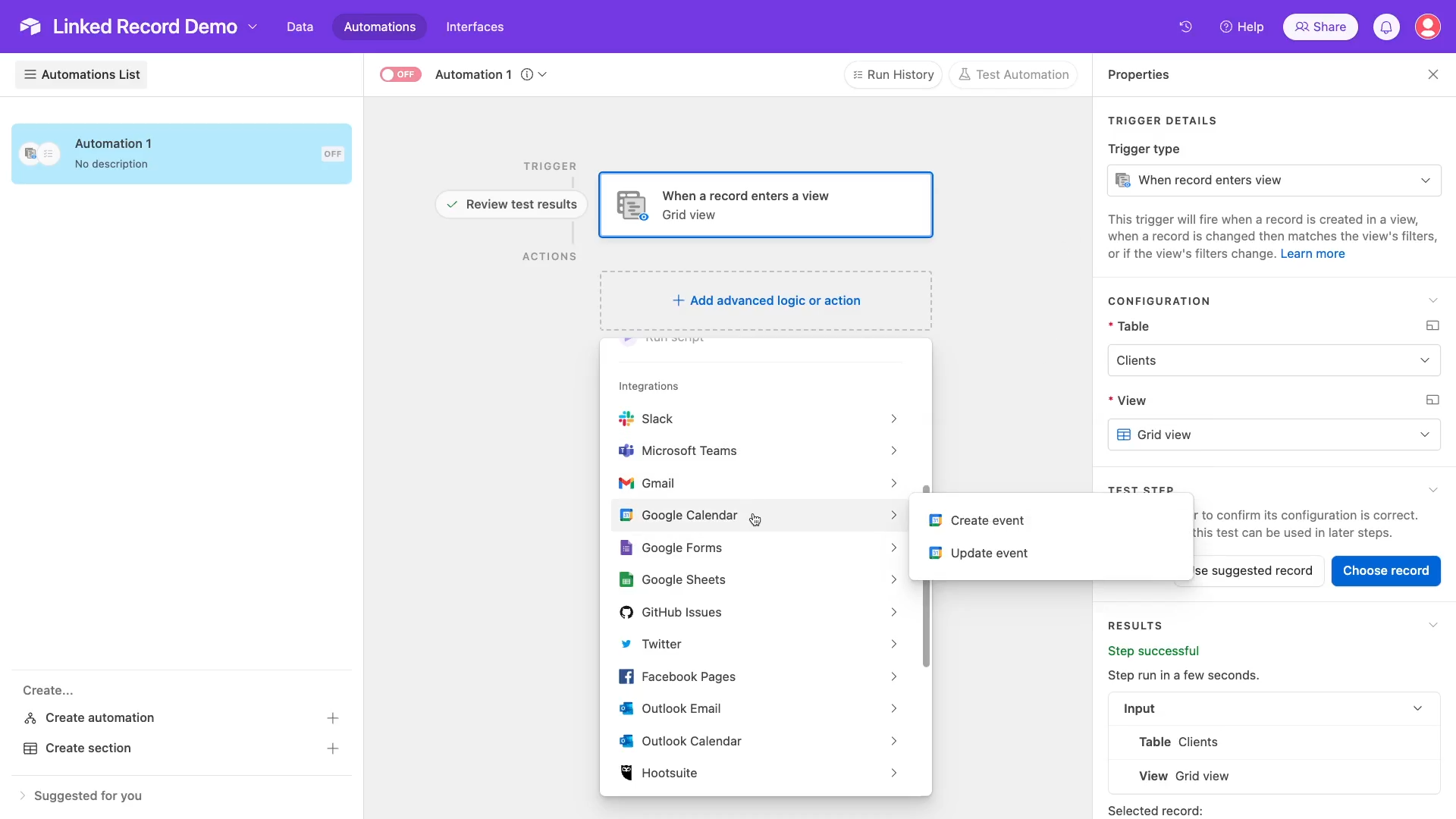Click the GitHub Issues octocat icon
1456x819 pixels.
click(x=626, y=612)
